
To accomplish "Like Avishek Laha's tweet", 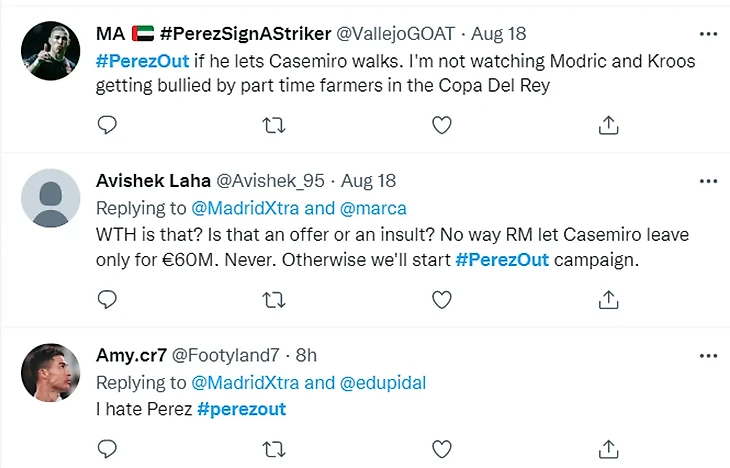I will 440,299.
